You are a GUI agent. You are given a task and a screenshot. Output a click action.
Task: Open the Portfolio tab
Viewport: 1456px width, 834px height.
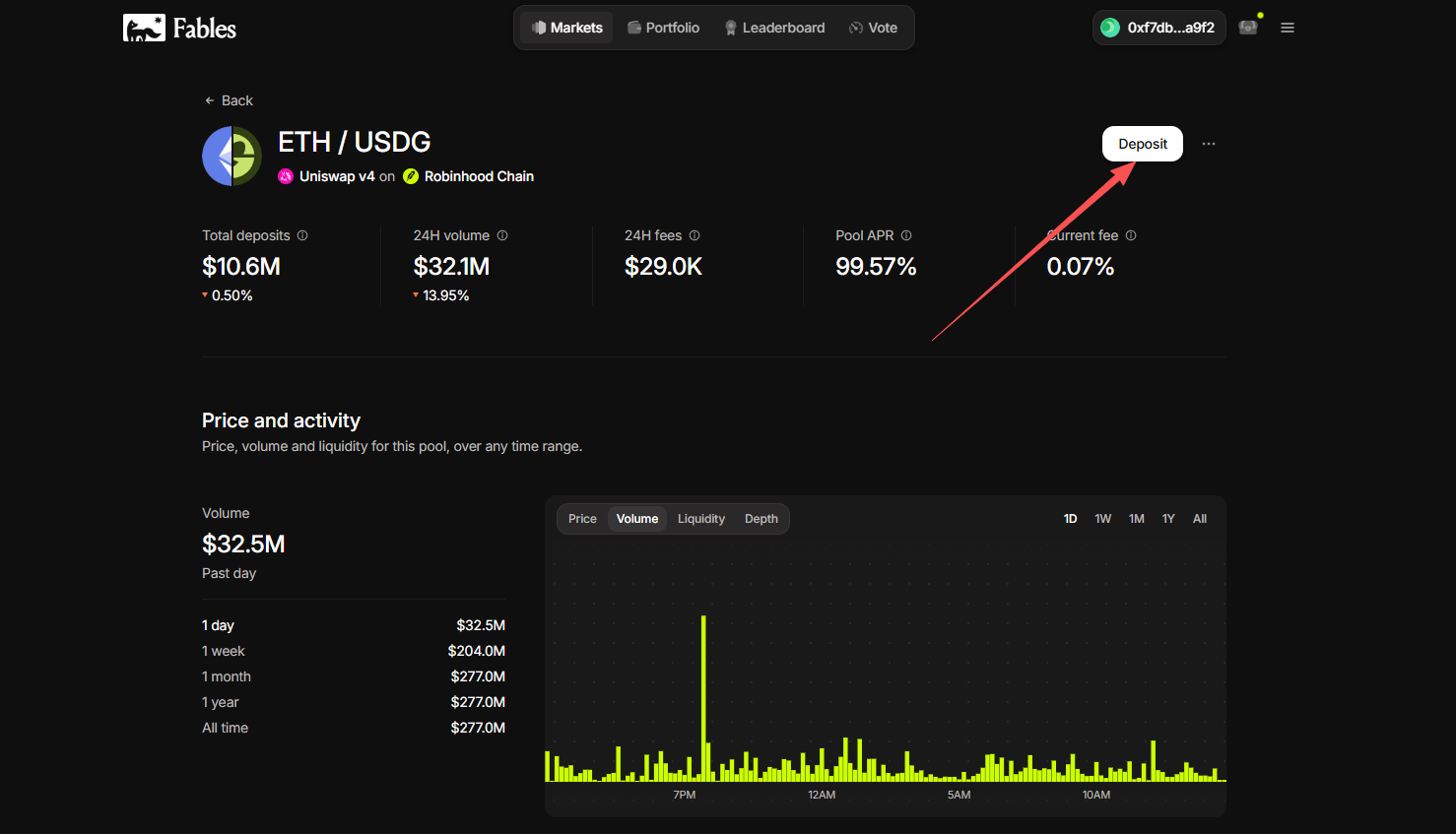click(x=664, y=28)
